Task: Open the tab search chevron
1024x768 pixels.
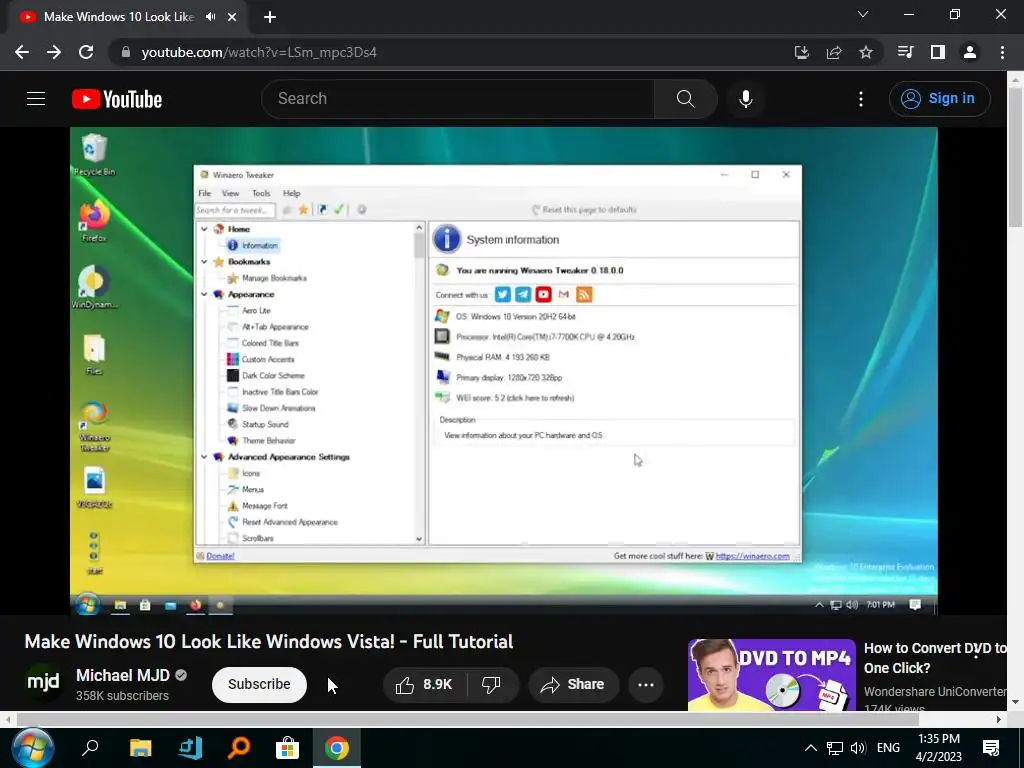Action: [863, 14]
